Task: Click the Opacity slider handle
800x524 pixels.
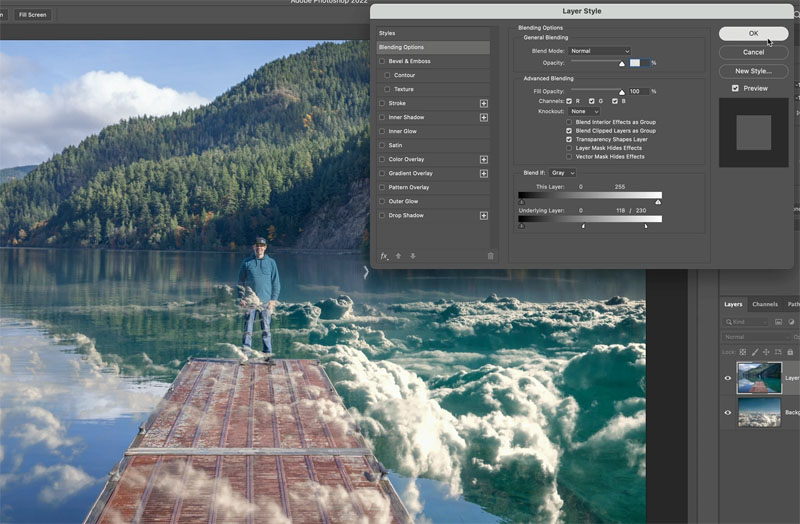Action: (x=621, y=64)
